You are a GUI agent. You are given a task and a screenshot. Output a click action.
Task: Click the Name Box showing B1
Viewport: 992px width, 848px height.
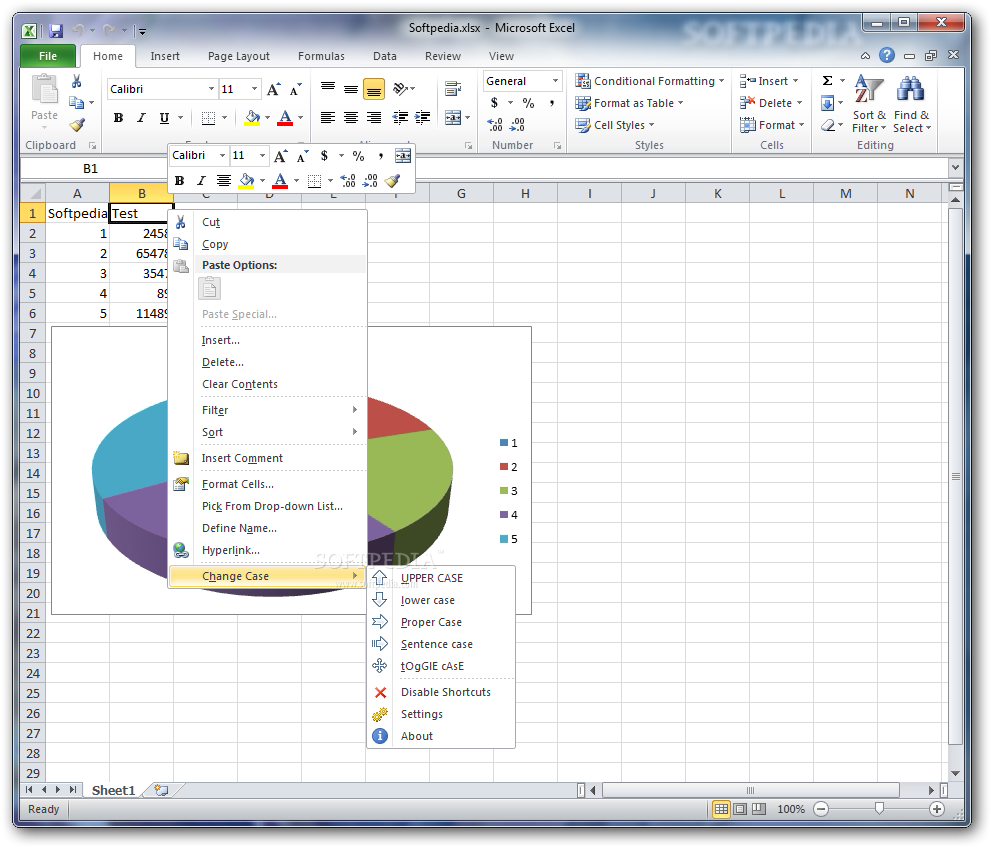[x=90, y=168]
